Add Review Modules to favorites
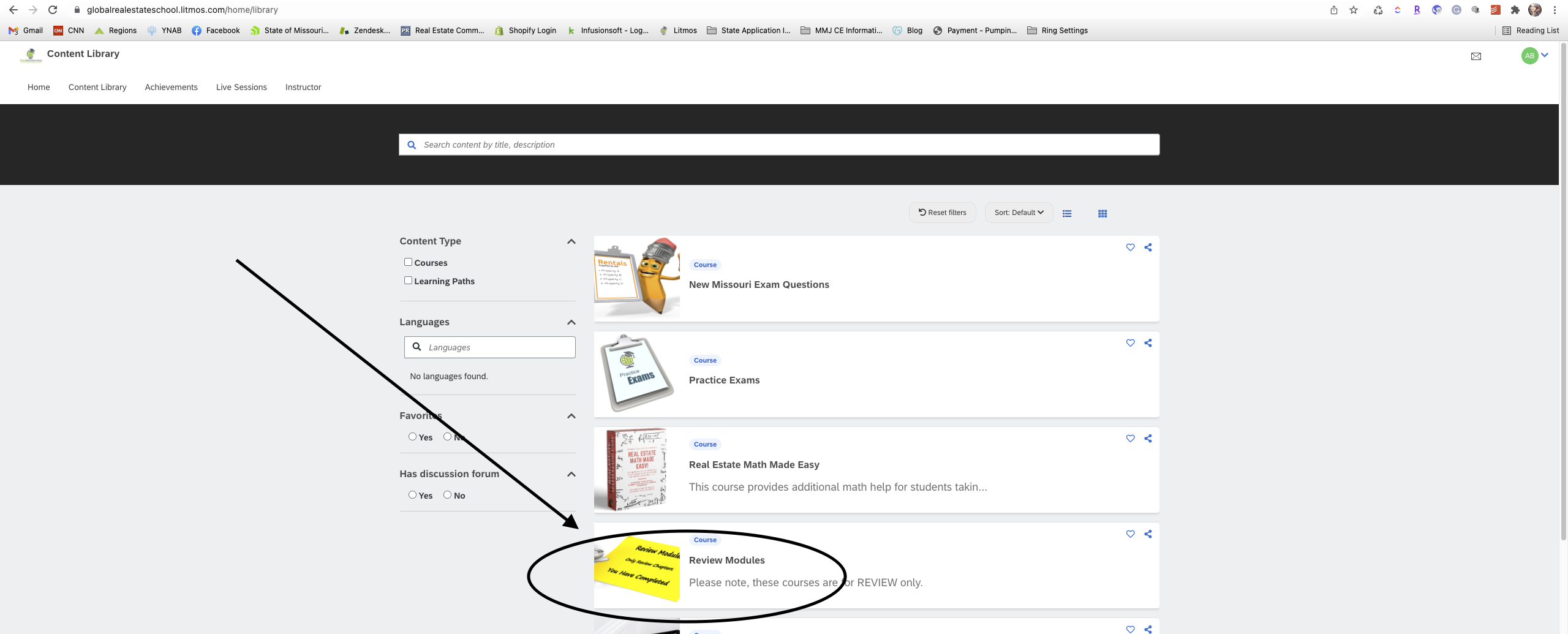The height and width of the screenshot is (634, 1568). click(x=1130, y=534)
